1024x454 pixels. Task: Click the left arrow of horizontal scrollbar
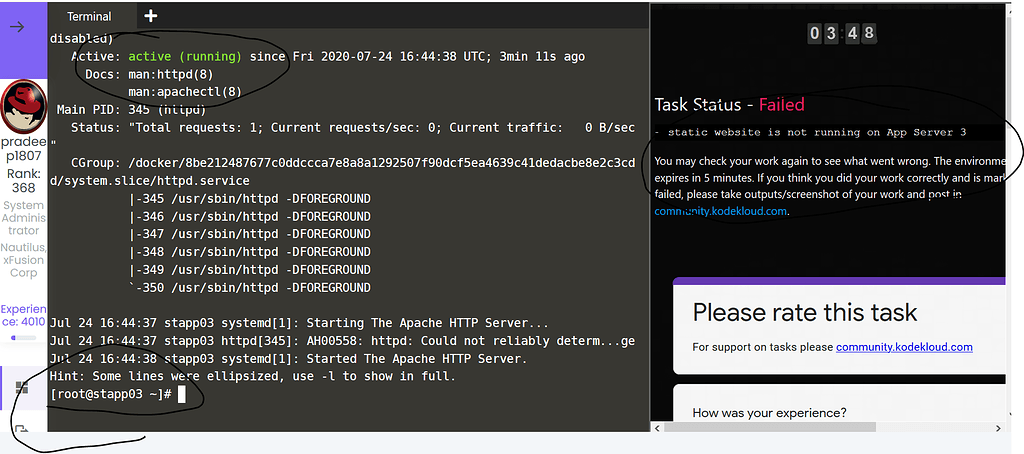pos(658,428)
